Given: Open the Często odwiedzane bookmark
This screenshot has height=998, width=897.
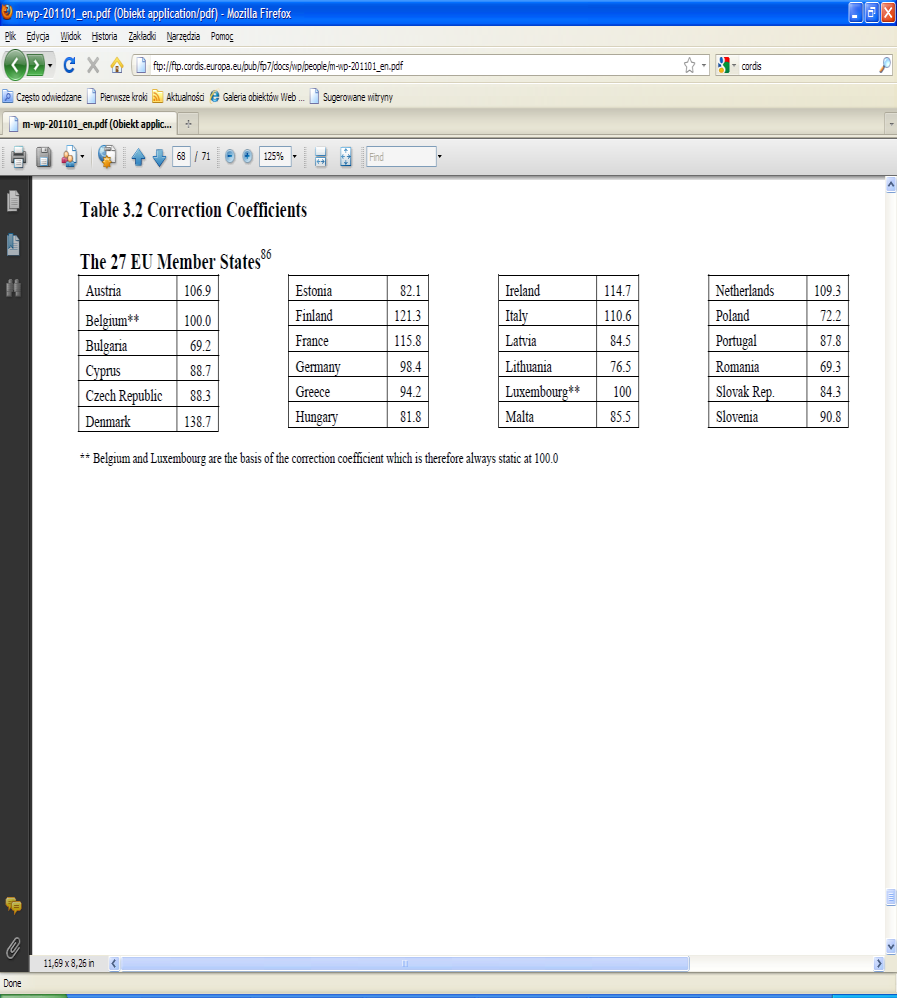Looking at the screenshot, I should (x=42, y=97).
